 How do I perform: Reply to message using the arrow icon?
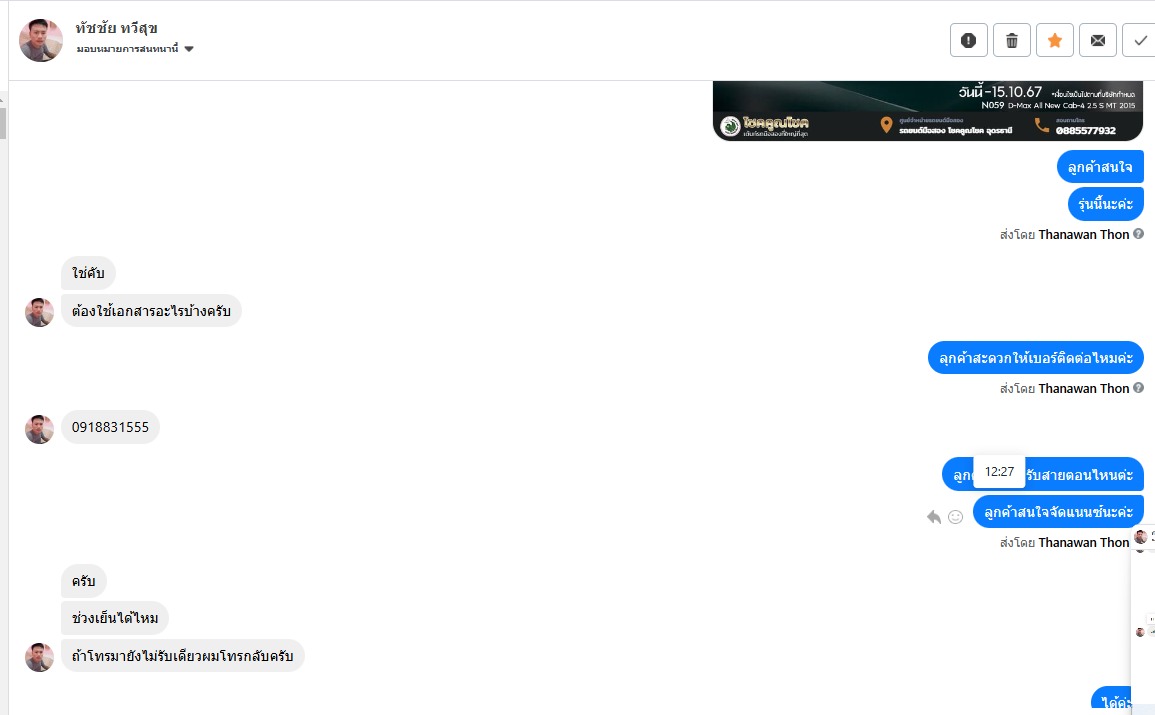coord(934,517)
